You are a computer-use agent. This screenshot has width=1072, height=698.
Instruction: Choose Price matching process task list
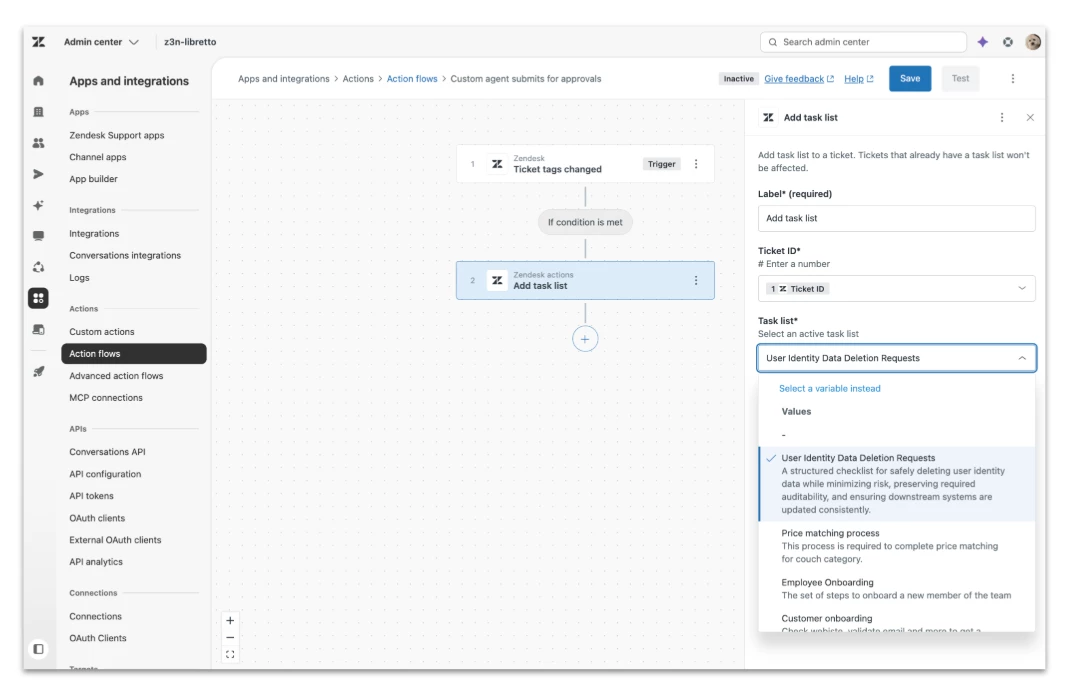896,546
